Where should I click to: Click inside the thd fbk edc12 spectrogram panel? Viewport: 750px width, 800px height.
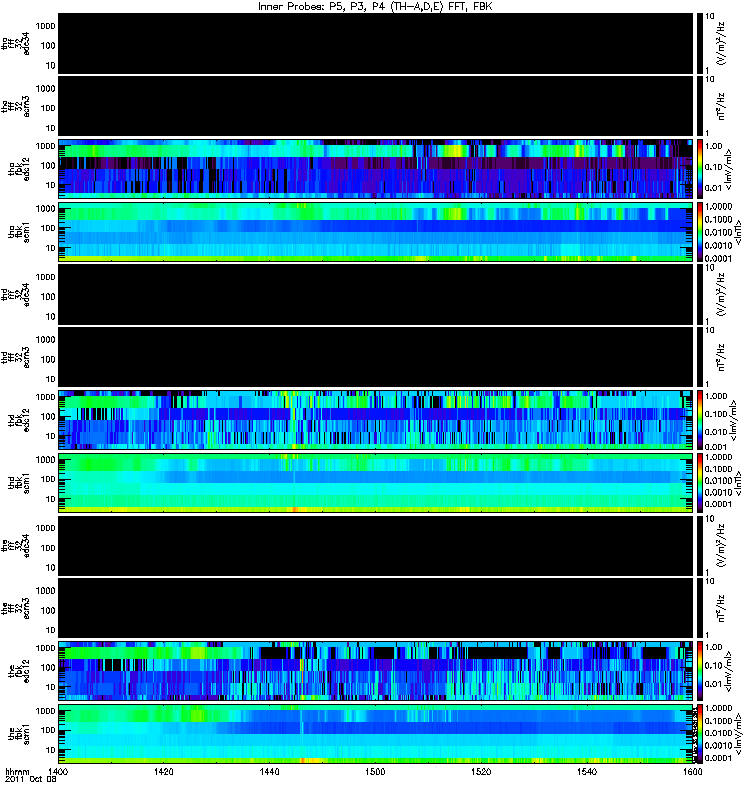376,421
